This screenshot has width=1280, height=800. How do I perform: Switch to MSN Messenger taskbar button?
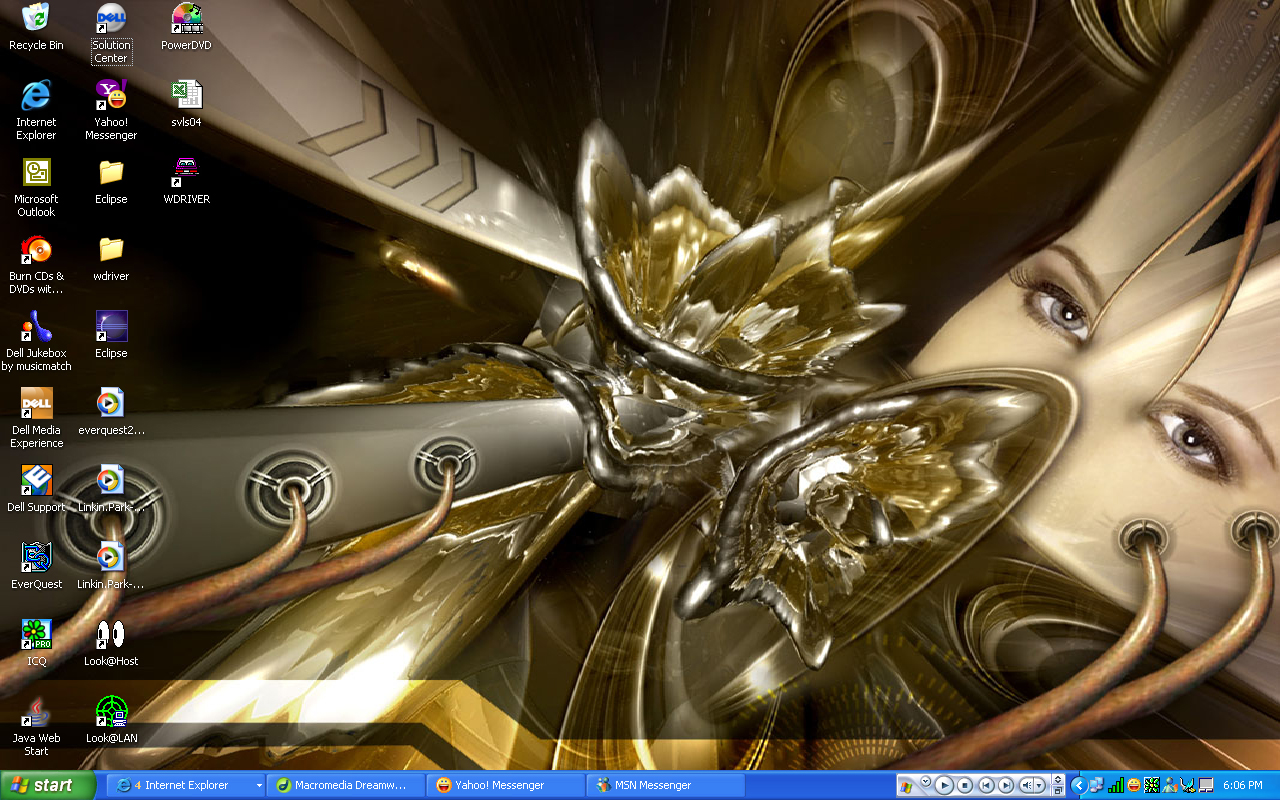[x=666, y=785]
